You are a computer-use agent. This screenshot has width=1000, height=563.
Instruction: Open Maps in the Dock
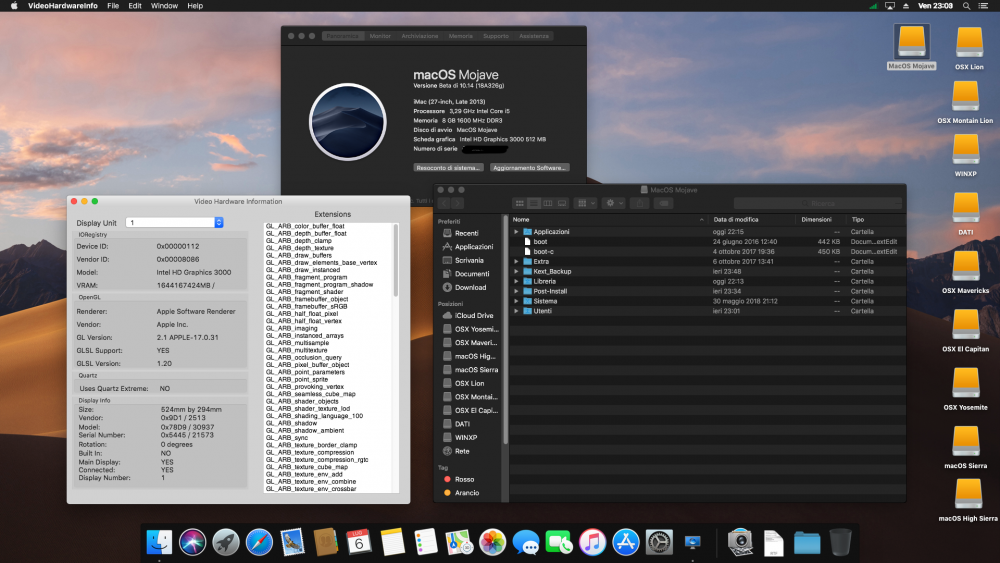(459, 542)
